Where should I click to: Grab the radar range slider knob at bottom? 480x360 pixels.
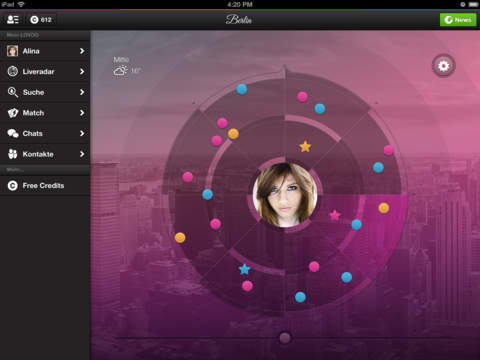(285, 338)
